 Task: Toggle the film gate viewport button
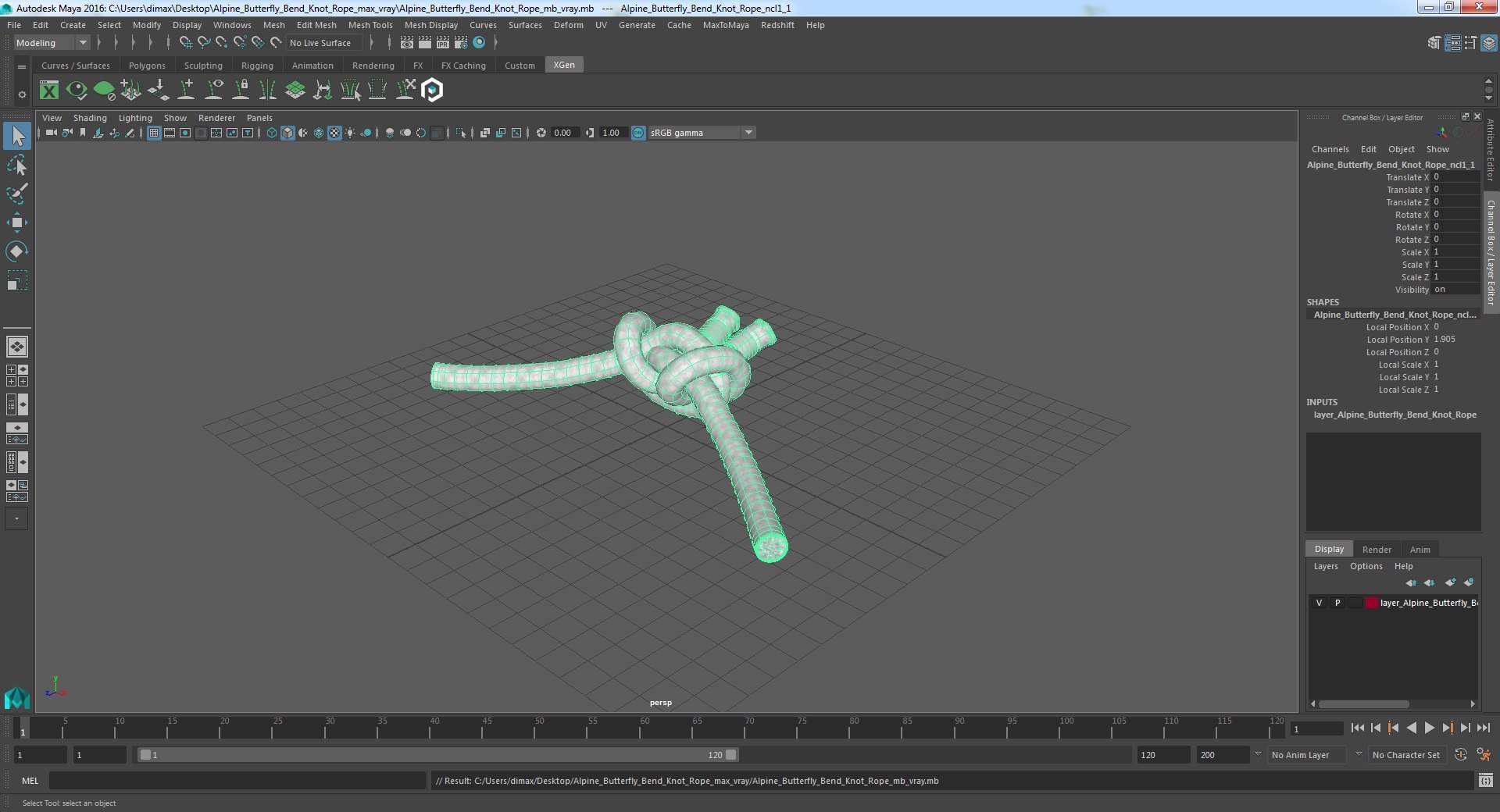pyautogui.click(x=170, y=133)
